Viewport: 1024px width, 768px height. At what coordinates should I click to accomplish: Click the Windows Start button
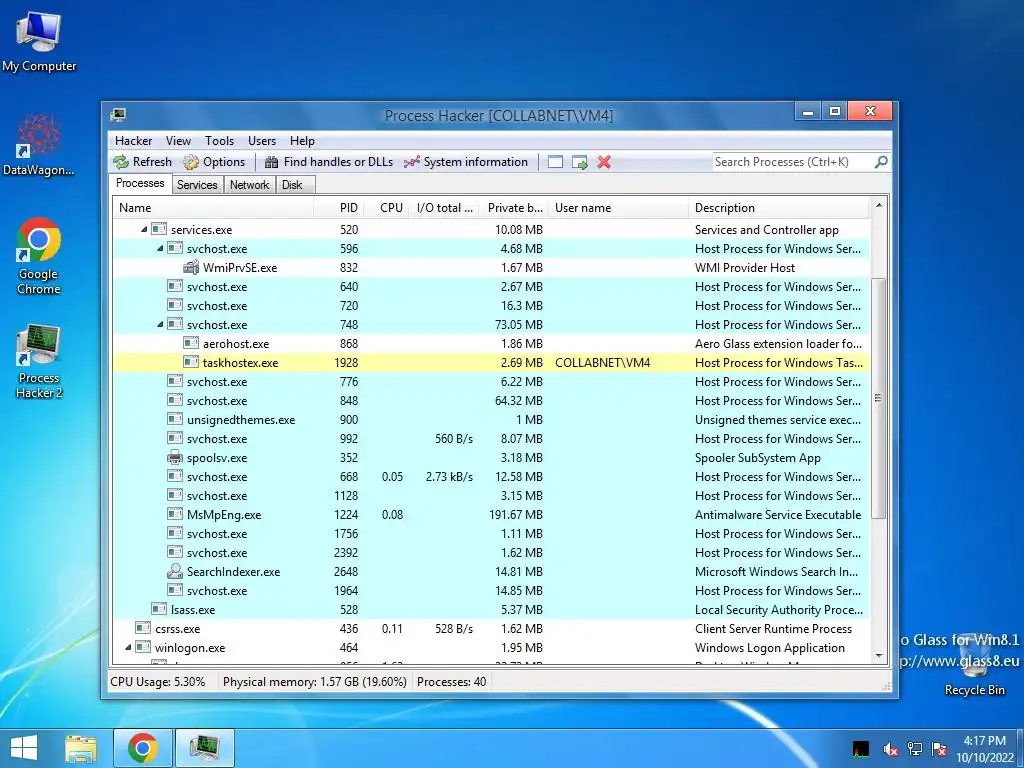24,748
